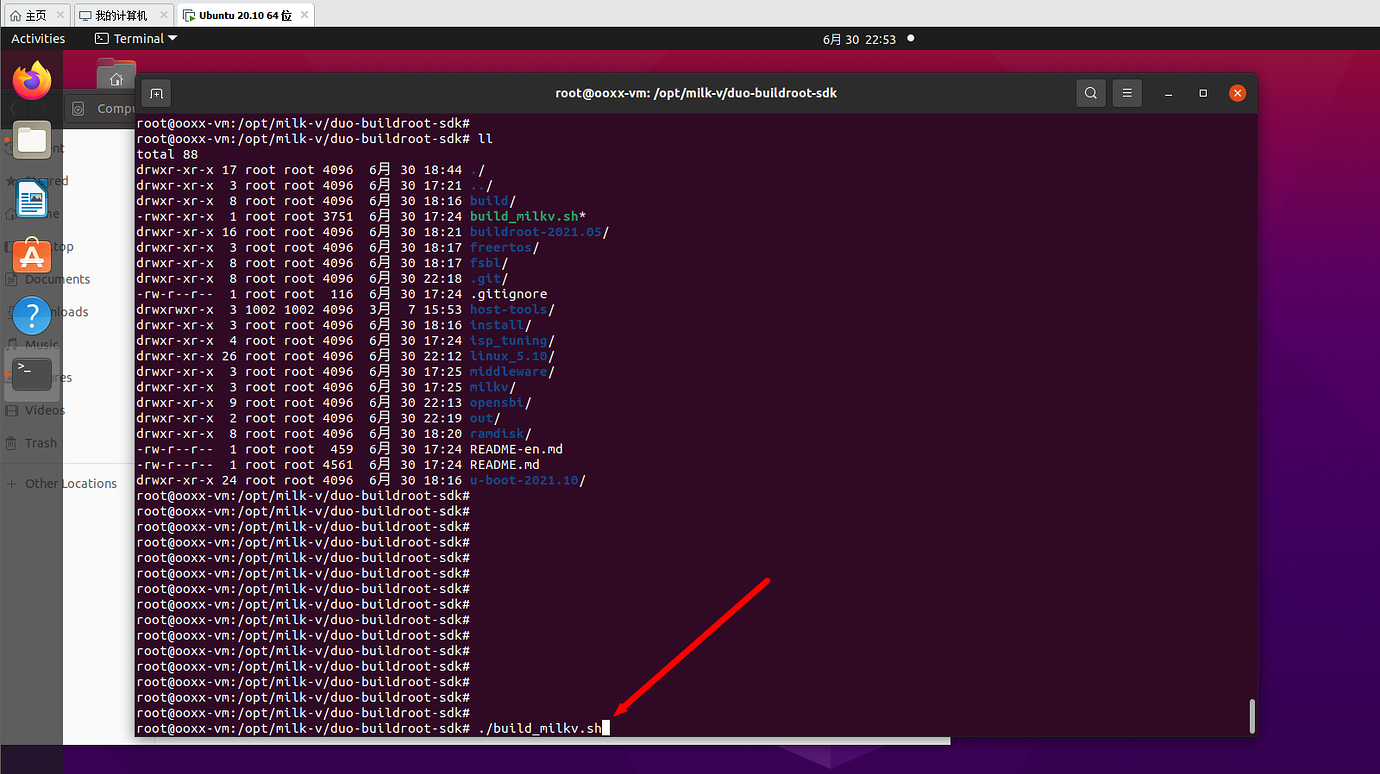The width and height of the screenshot is (1380, 774).
Task: Launch Ubuntu Software from the dock
Action: coord(31,256)
